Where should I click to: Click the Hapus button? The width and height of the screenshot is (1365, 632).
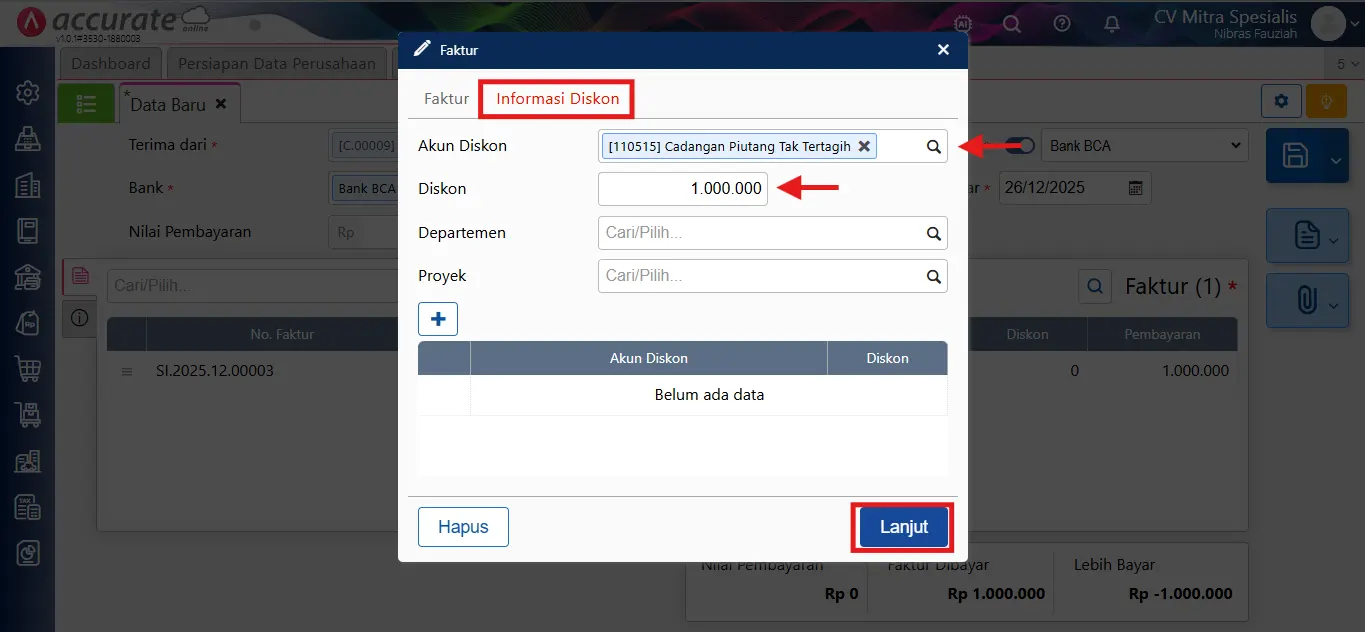click(x=463, y=527)
